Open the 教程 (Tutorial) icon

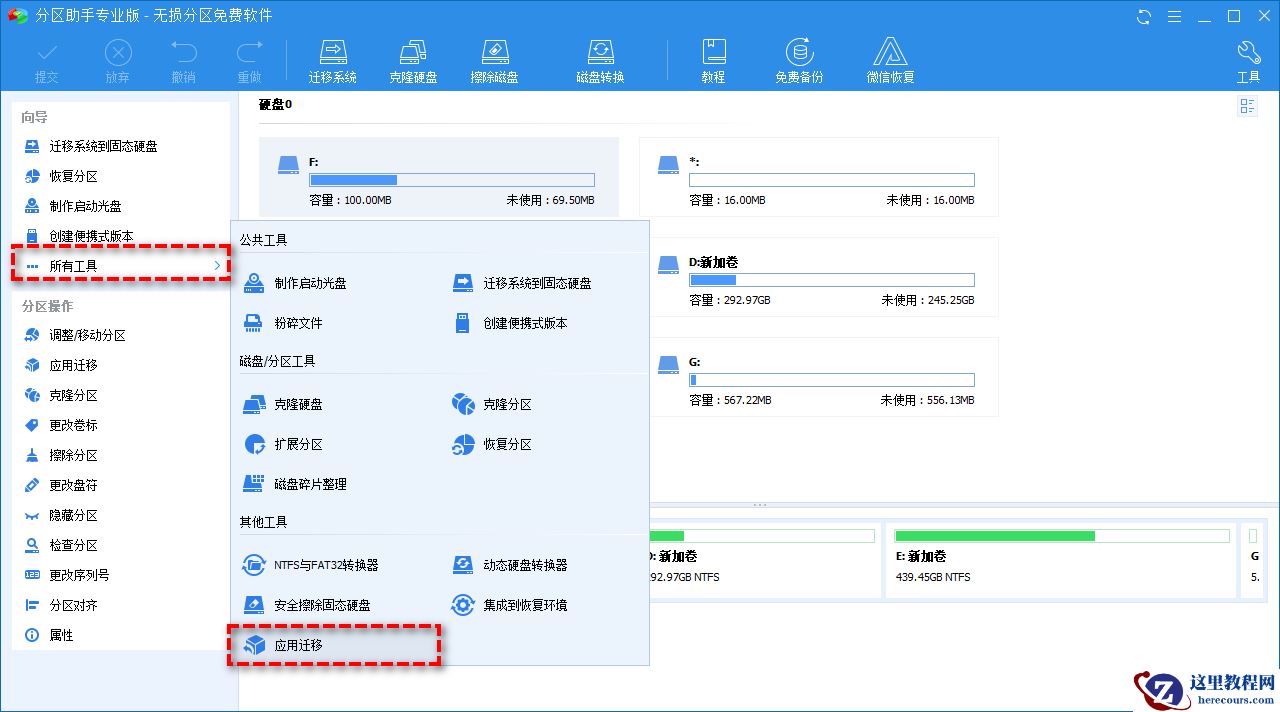click(714, 57)
